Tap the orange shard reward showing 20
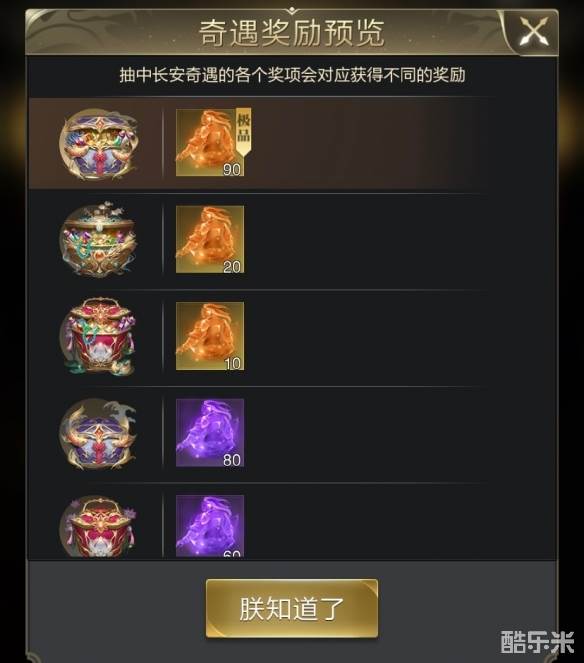The width and height of the screenshot is (584, 663). [x=210, y=239]
